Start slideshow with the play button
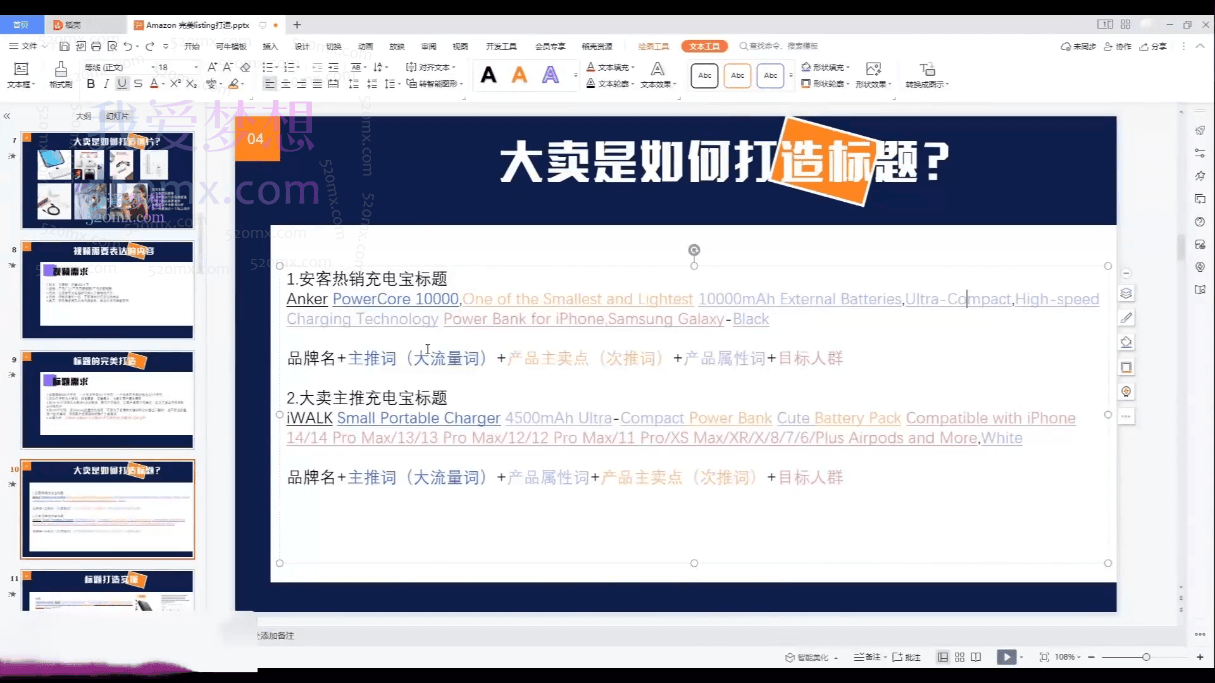 tap(1006, 657)
